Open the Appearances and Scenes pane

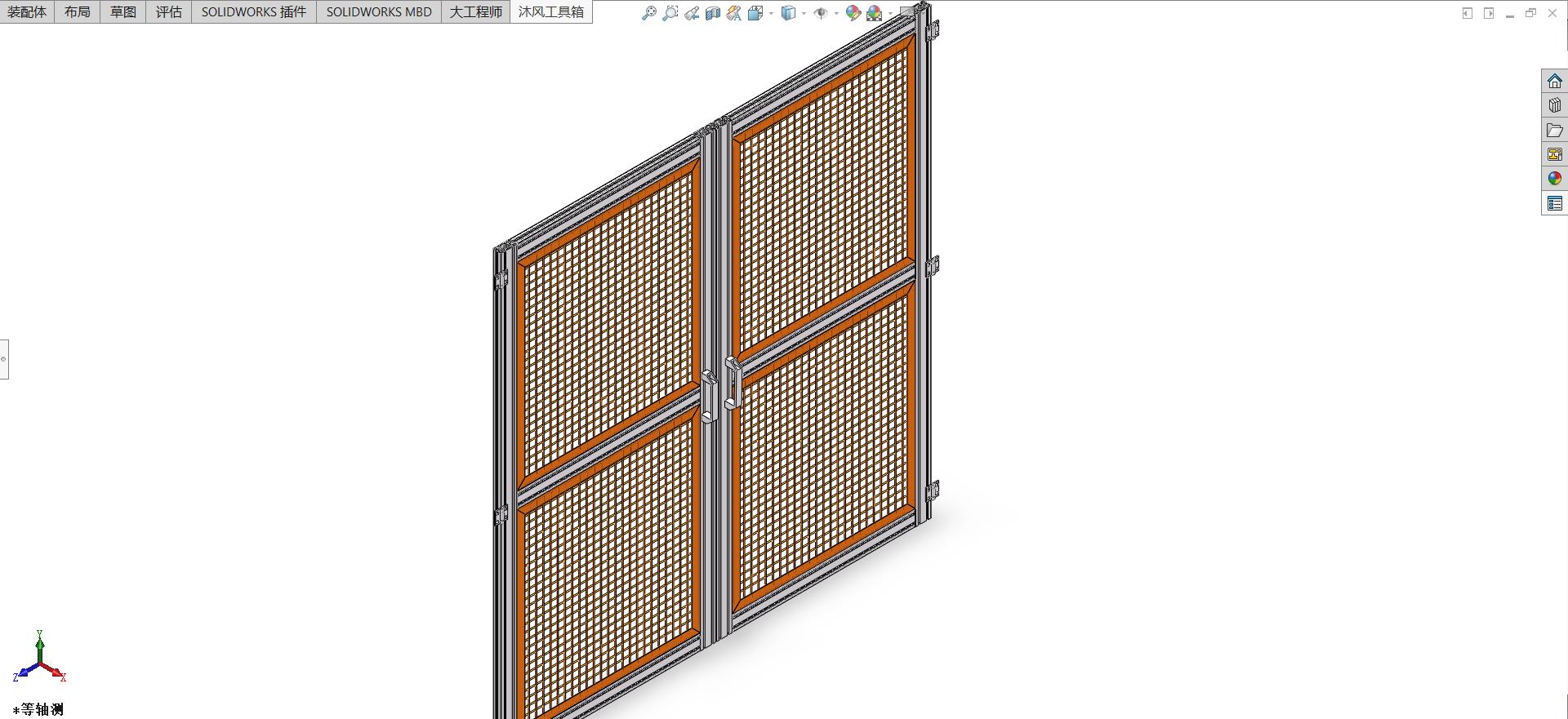click(1555, 179)
